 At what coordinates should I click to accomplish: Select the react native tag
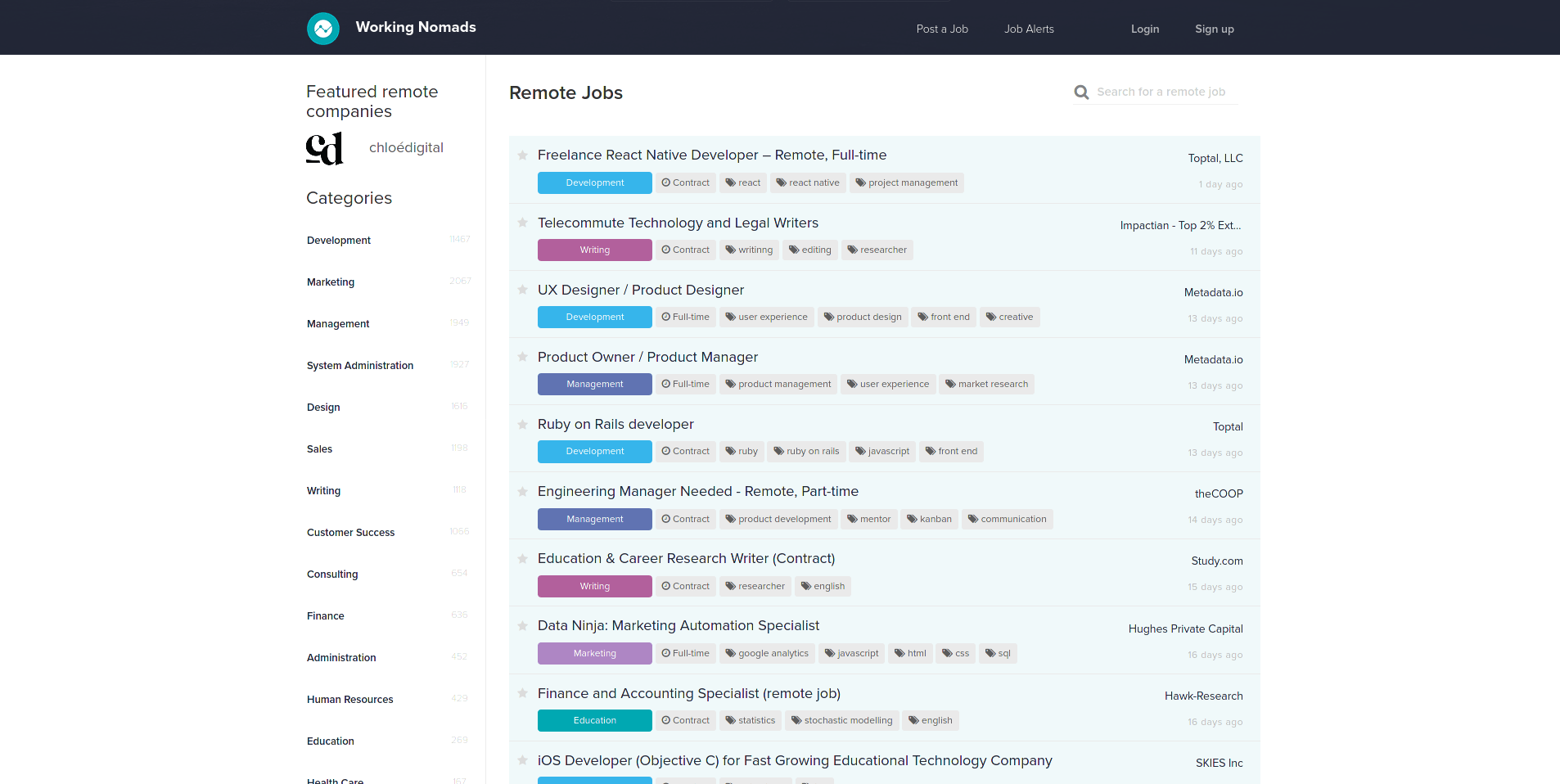click(808, 182)
